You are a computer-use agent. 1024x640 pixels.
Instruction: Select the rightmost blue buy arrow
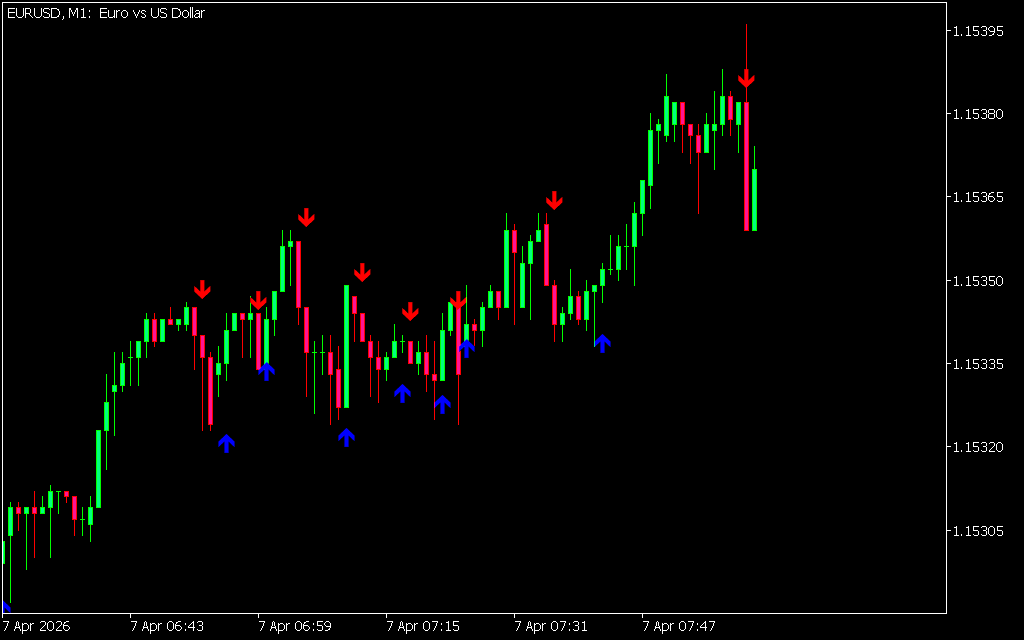pos(602,343)
